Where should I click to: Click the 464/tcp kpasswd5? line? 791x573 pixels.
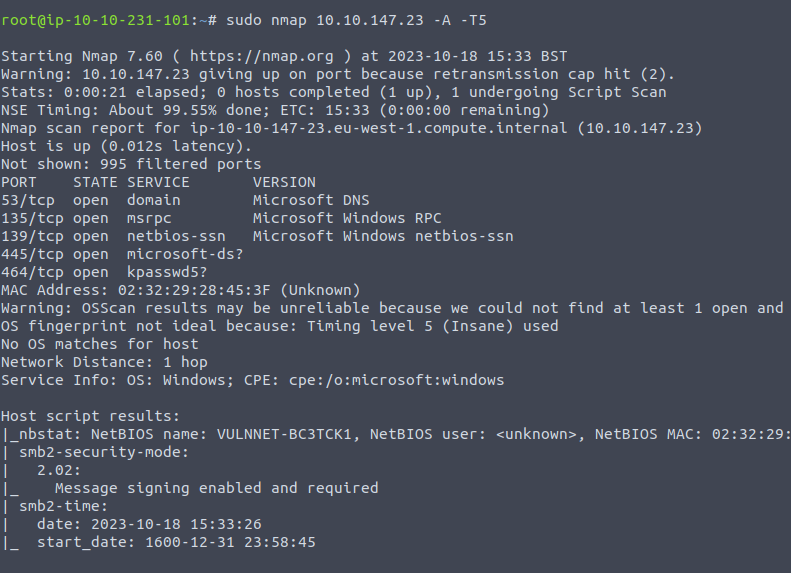[104, 272]
